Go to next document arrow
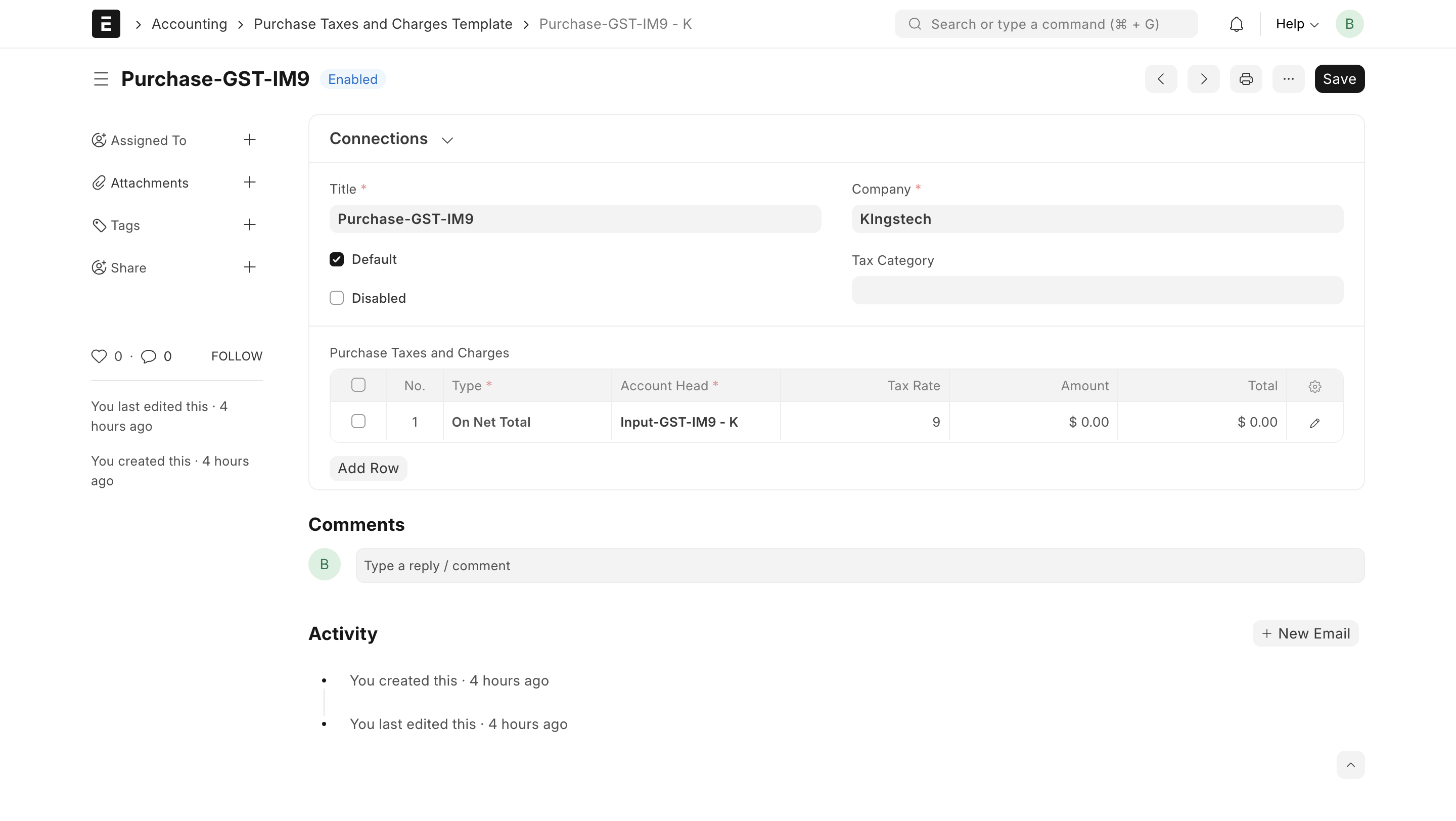 coord(1203,79)
